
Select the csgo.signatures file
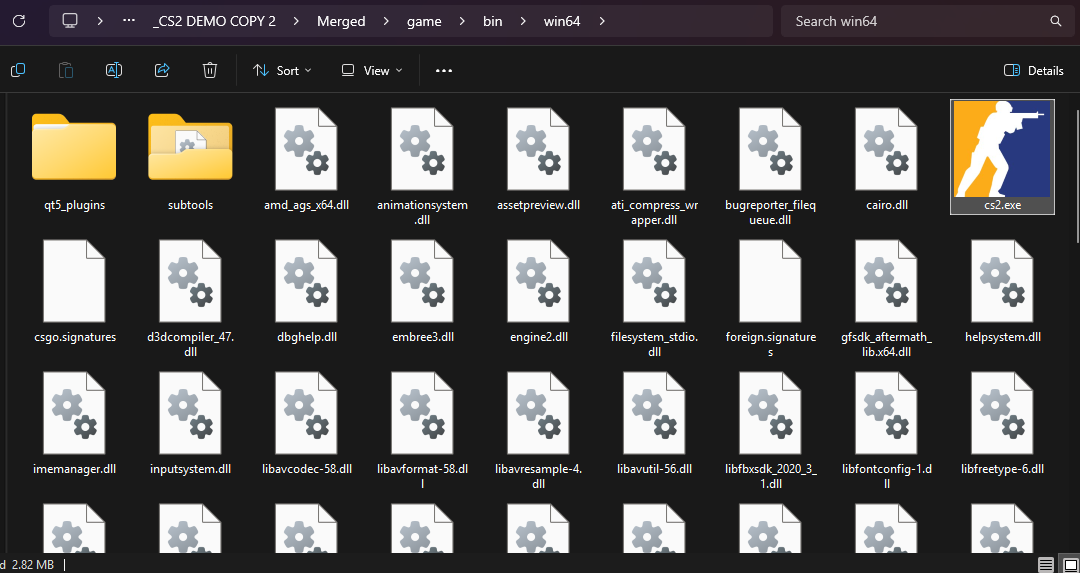(x=74, y=293)
